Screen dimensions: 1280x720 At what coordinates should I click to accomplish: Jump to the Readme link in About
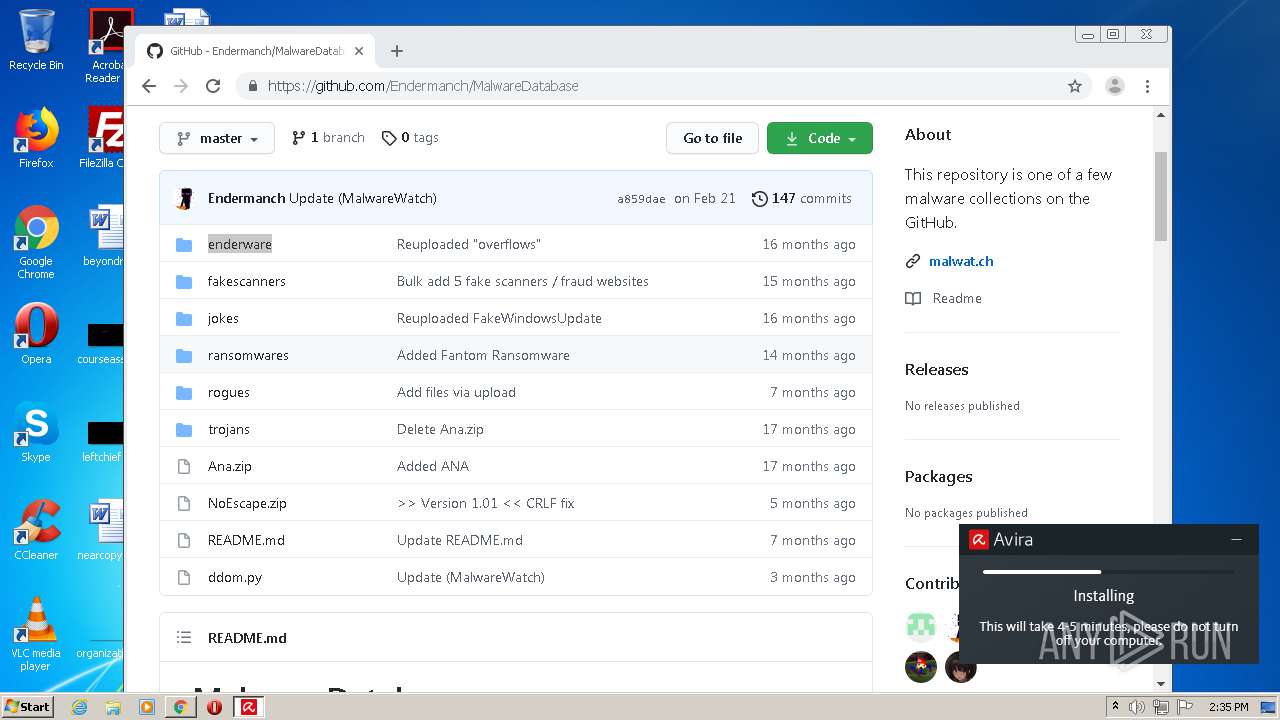pyautogui.click(x=957, y=298)
